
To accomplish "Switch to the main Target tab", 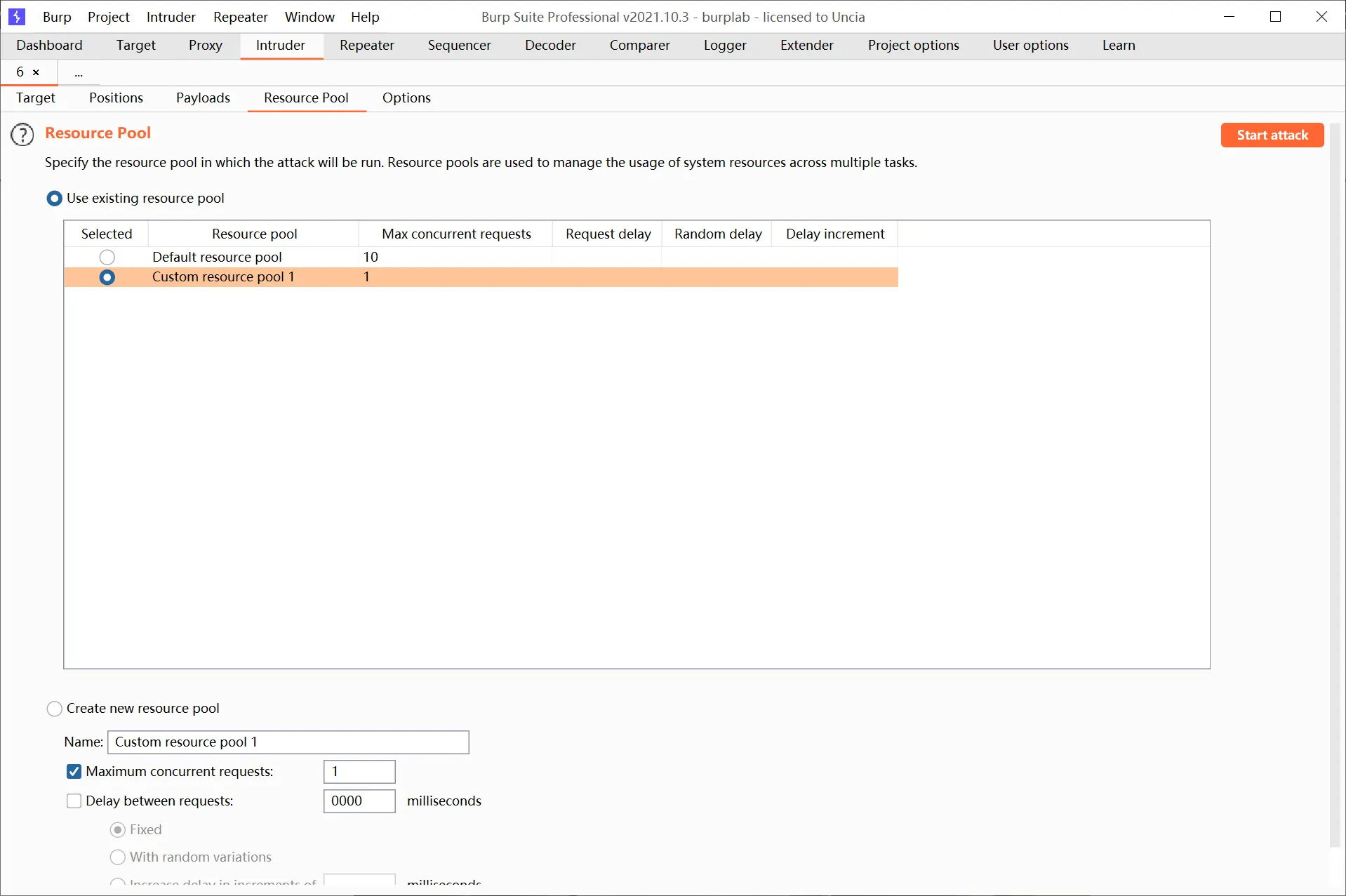I will pos(136,46).
